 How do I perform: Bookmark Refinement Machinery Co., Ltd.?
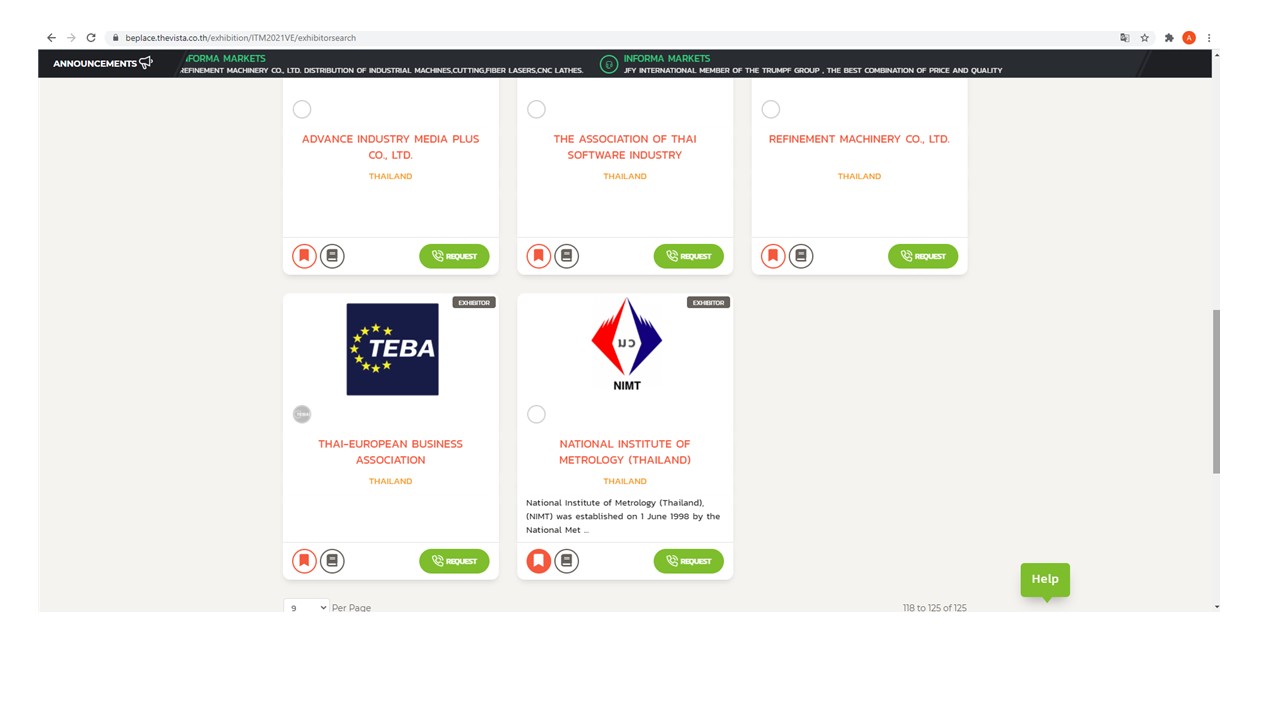(773, 256)
